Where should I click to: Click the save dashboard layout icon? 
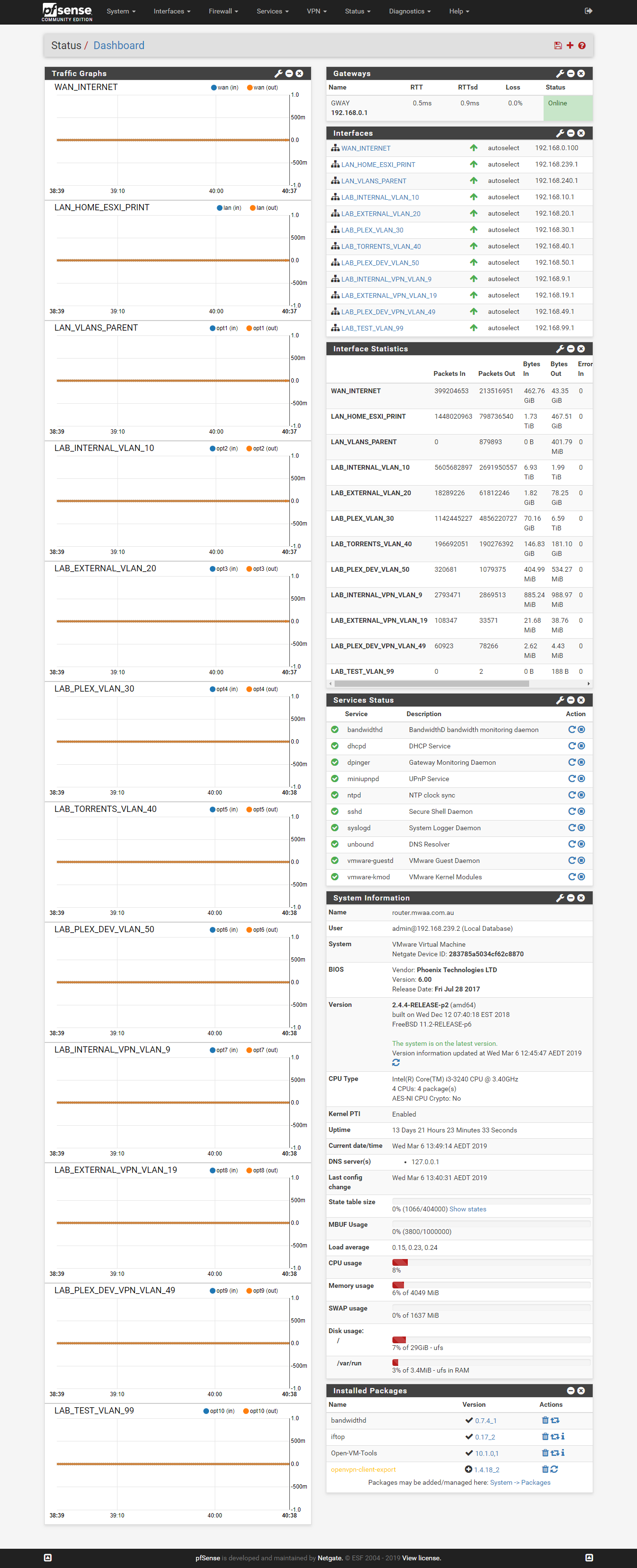557,46
